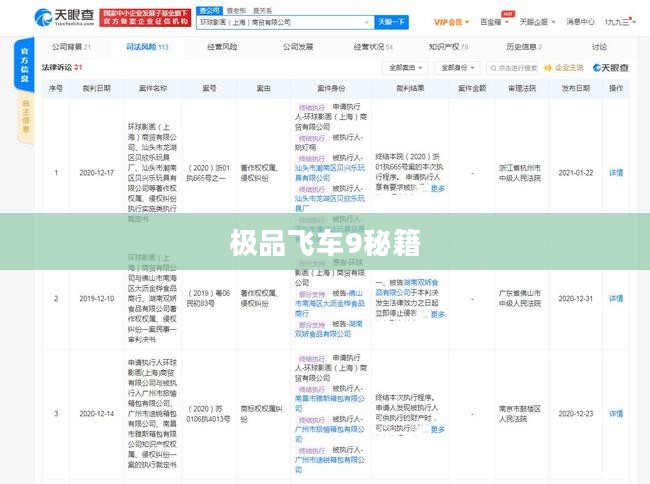Screen dimensions: 650x484
Task: Click the 更多 link in row 1 裁判结果
Action: tap(438, 189)
